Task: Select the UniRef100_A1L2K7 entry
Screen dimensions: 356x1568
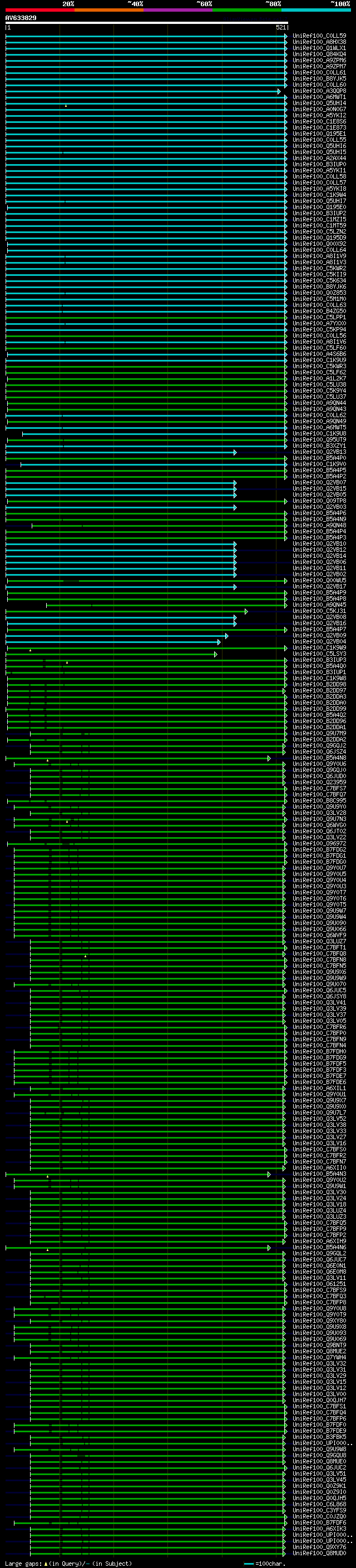Action: [x=319, y=379]
